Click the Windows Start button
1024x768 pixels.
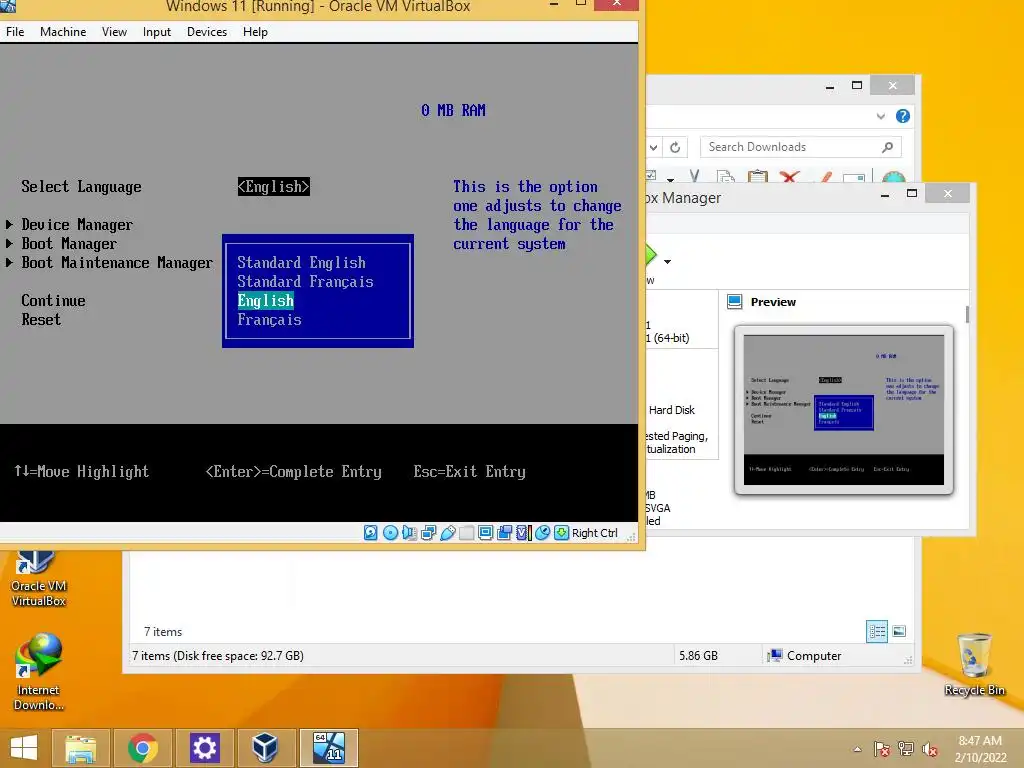[24, 748]
